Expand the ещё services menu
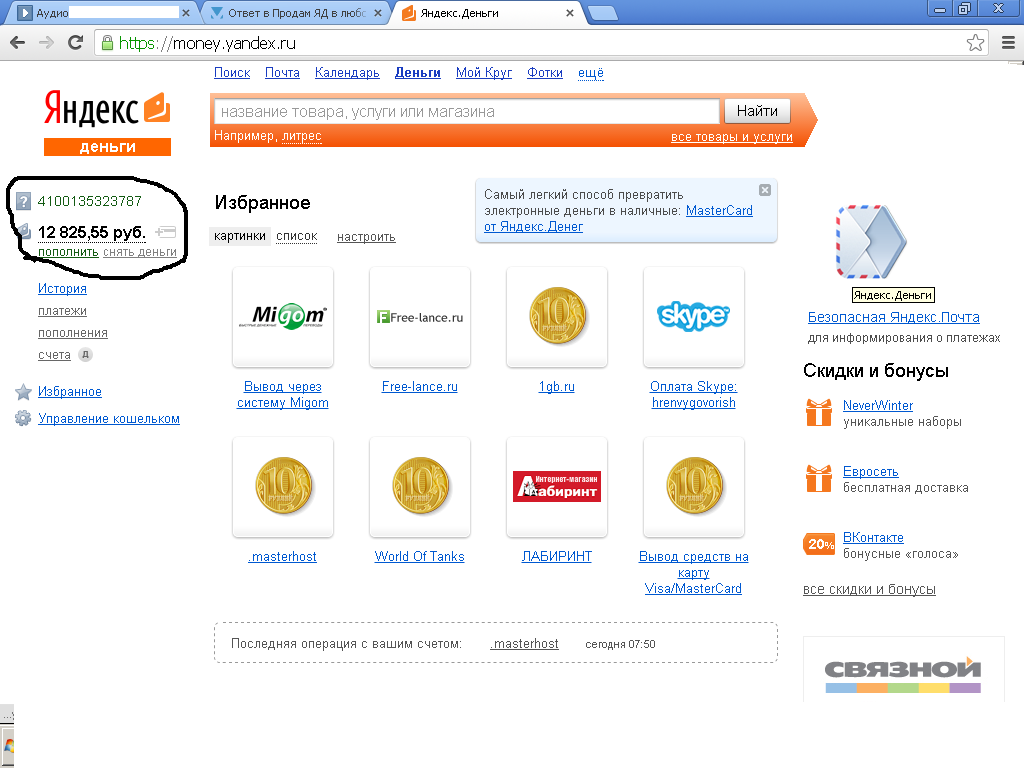 (590, 72)
